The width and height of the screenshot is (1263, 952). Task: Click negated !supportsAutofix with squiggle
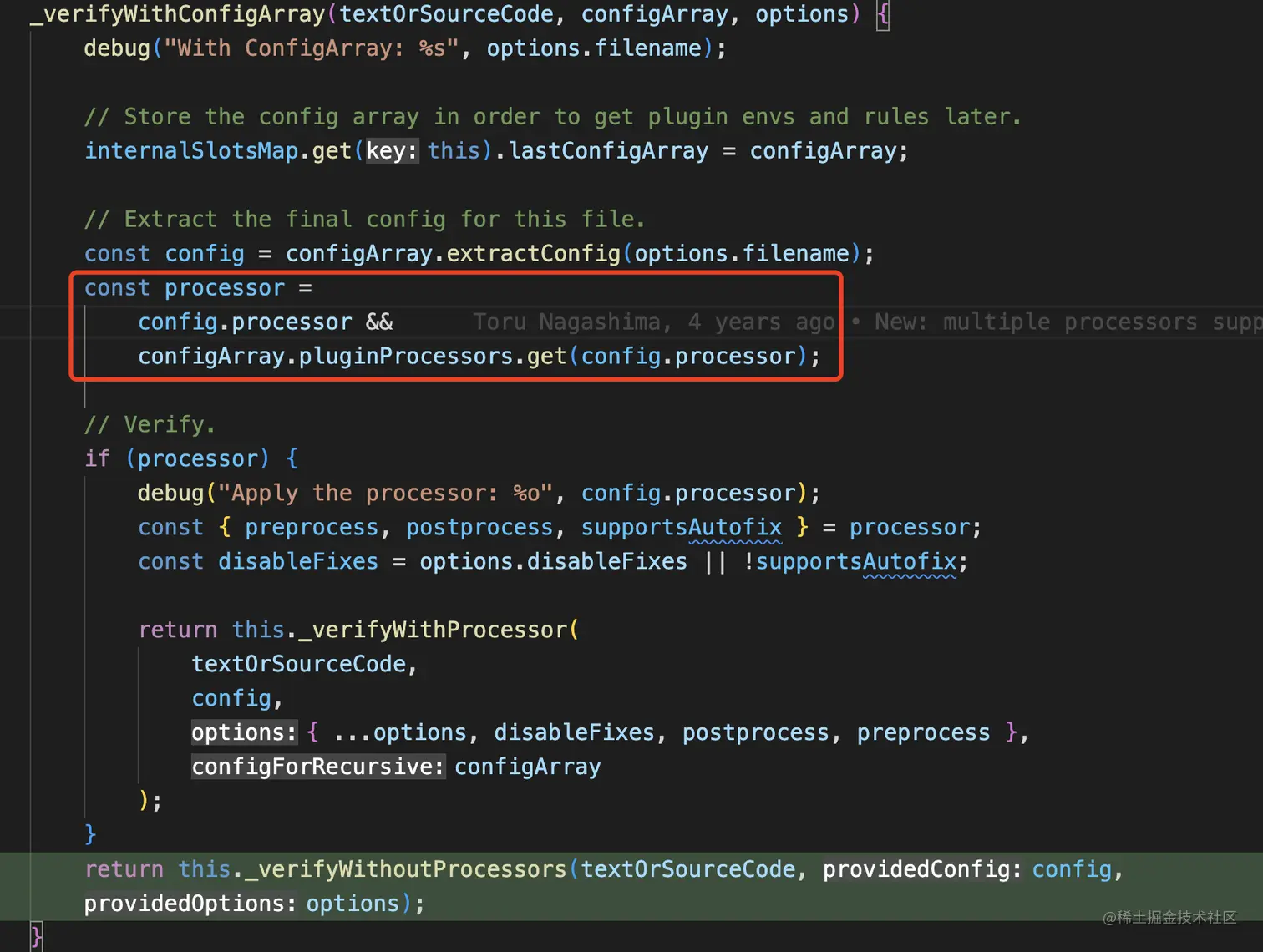(850, 562)
